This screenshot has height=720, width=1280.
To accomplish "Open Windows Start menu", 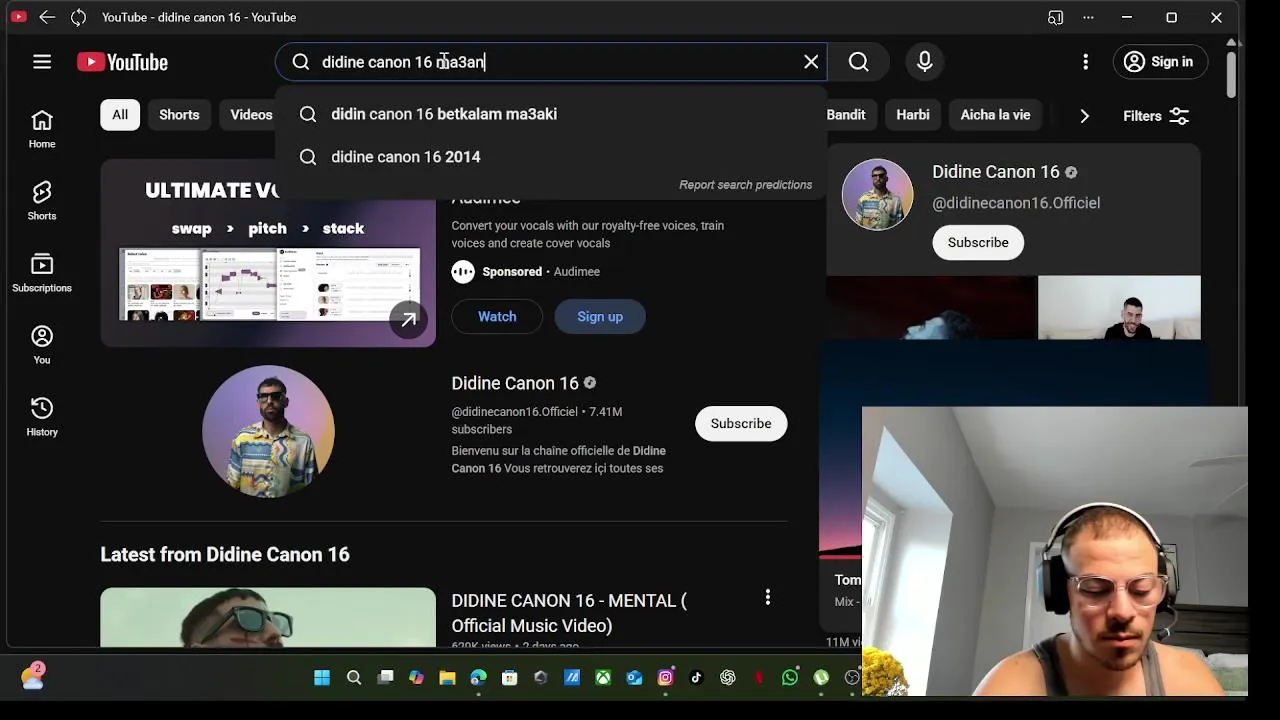I will 322,678.
